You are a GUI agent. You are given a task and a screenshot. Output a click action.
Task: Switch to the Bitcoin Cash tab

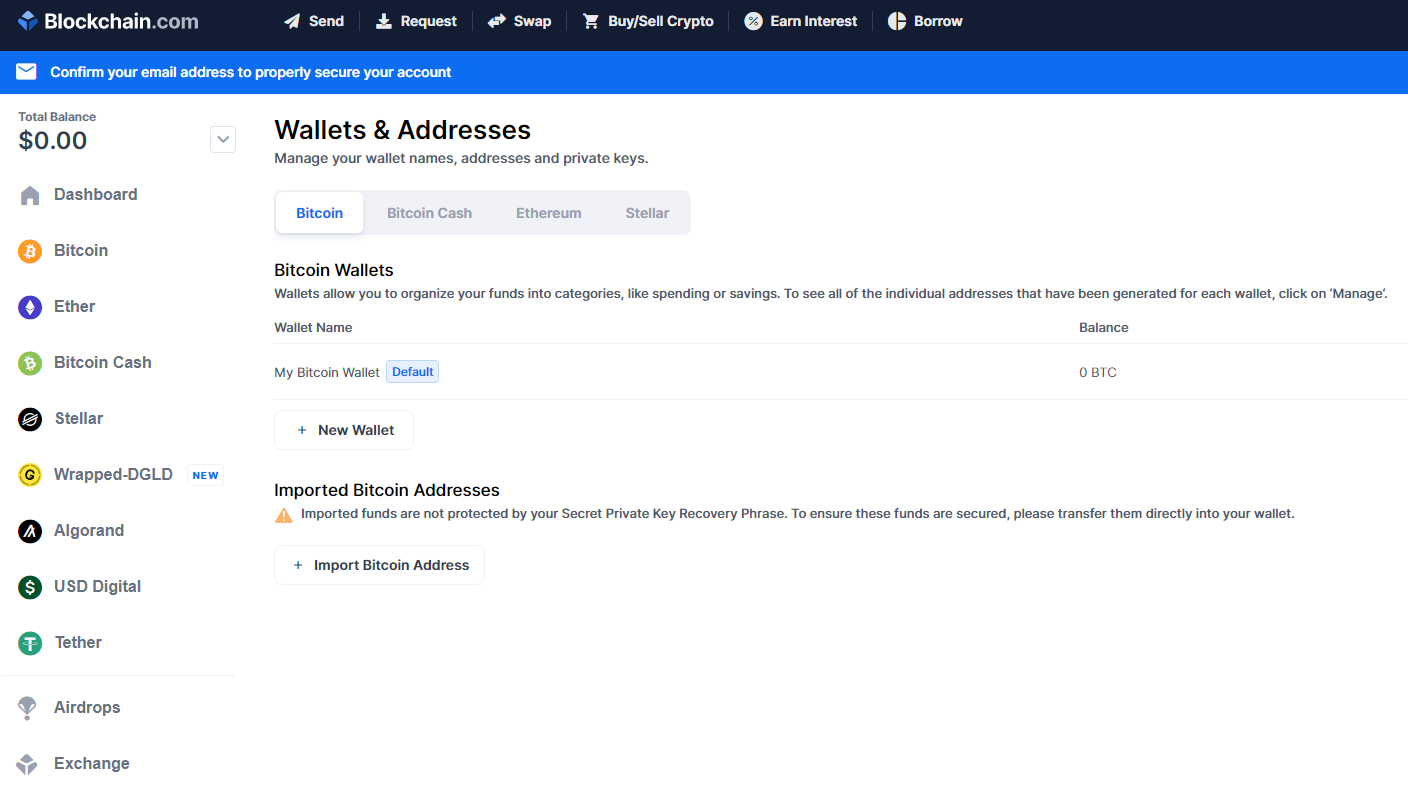tap(429, 213)
